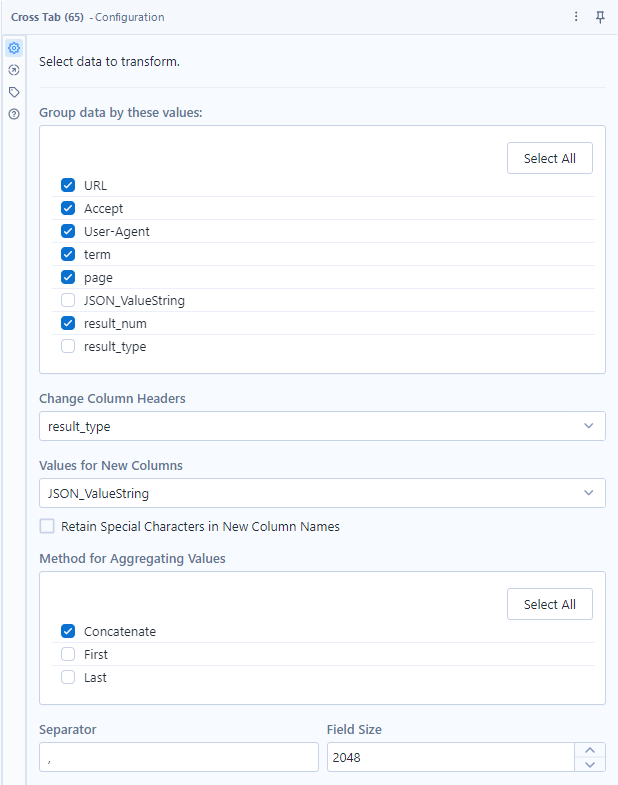Increase the Field Size value with up arrow

590,751
